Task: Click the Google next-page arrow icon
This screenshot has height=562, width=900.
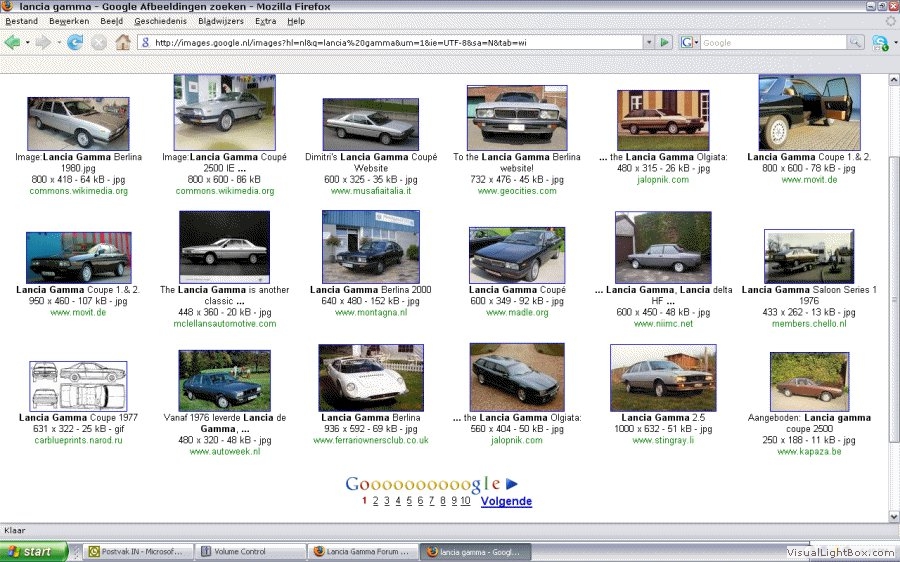Action: [x=512, y=484]
